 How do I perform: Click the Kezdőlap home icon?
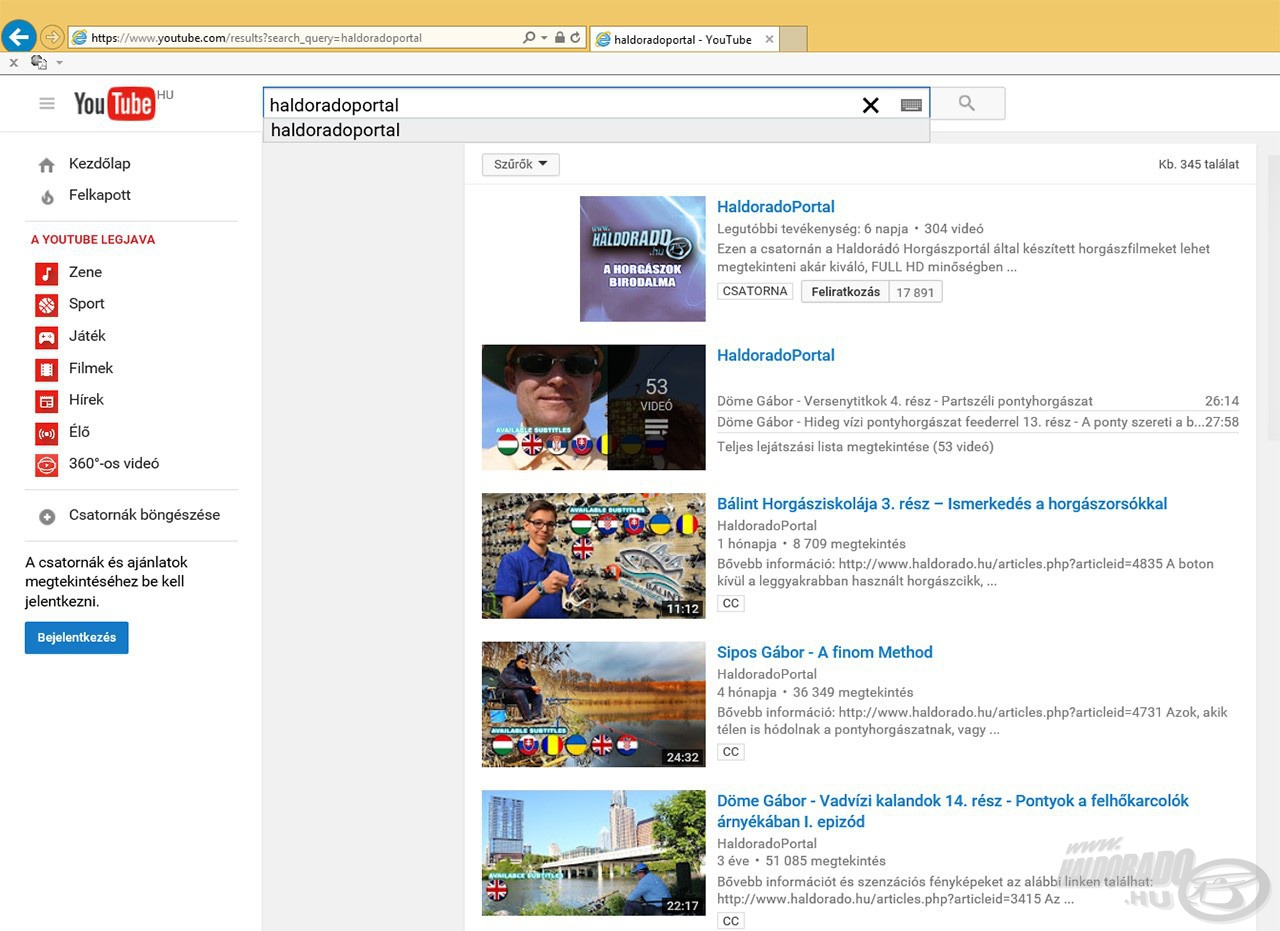47,165
